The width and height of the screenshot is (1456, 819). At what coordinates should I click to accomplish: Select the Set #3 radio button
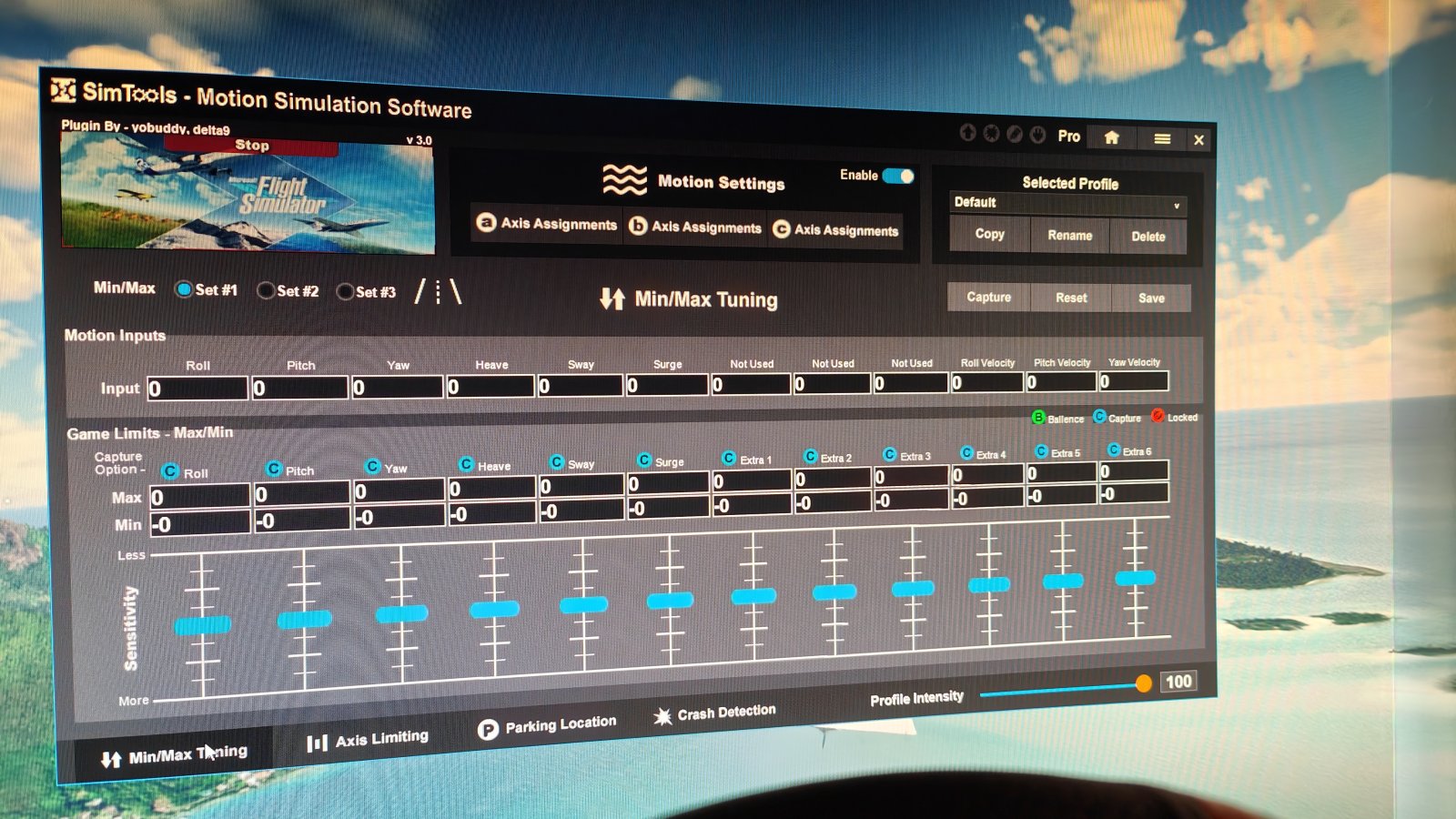(x=345, y=292)
